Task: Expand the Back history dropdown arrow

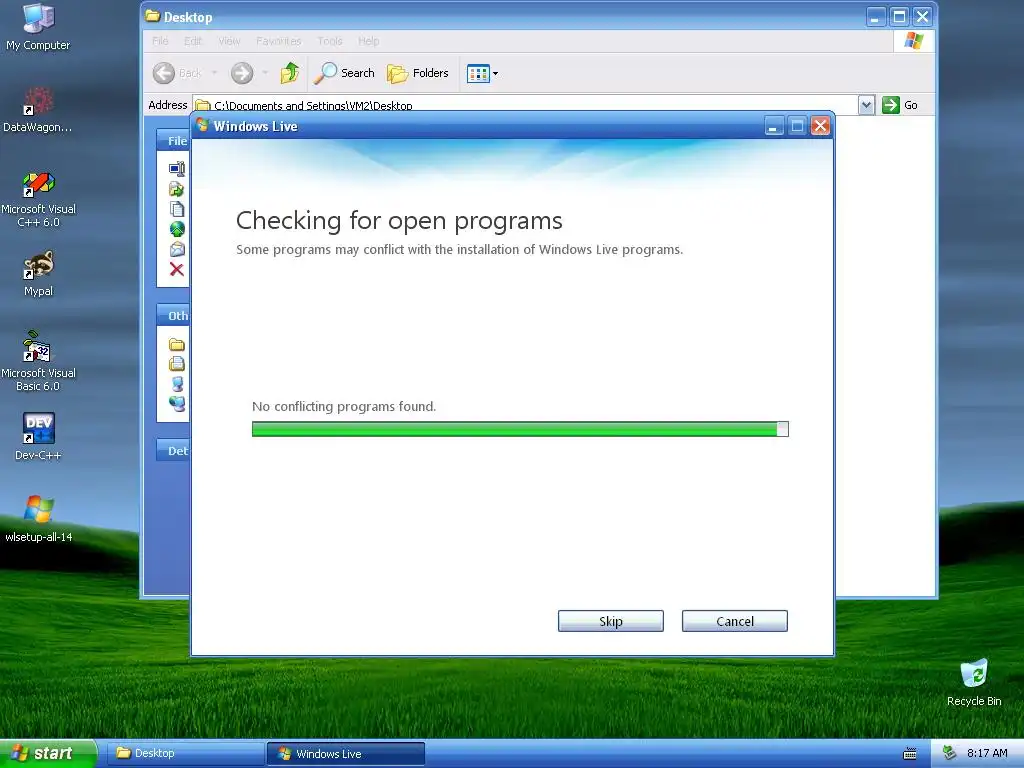Action: (x=214, y=73)
